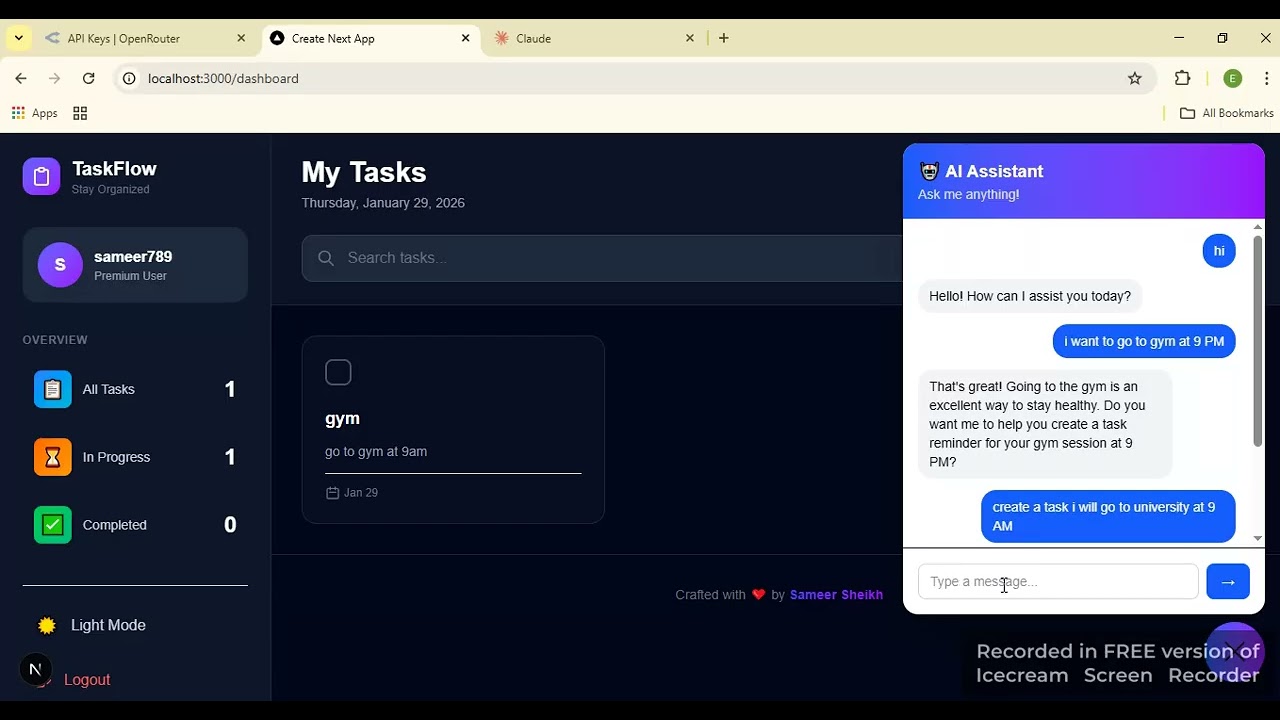Send the chat message with arrow button
Image resolution: width=1280 pixels, height=720 pixels.
click(1228, 582)
